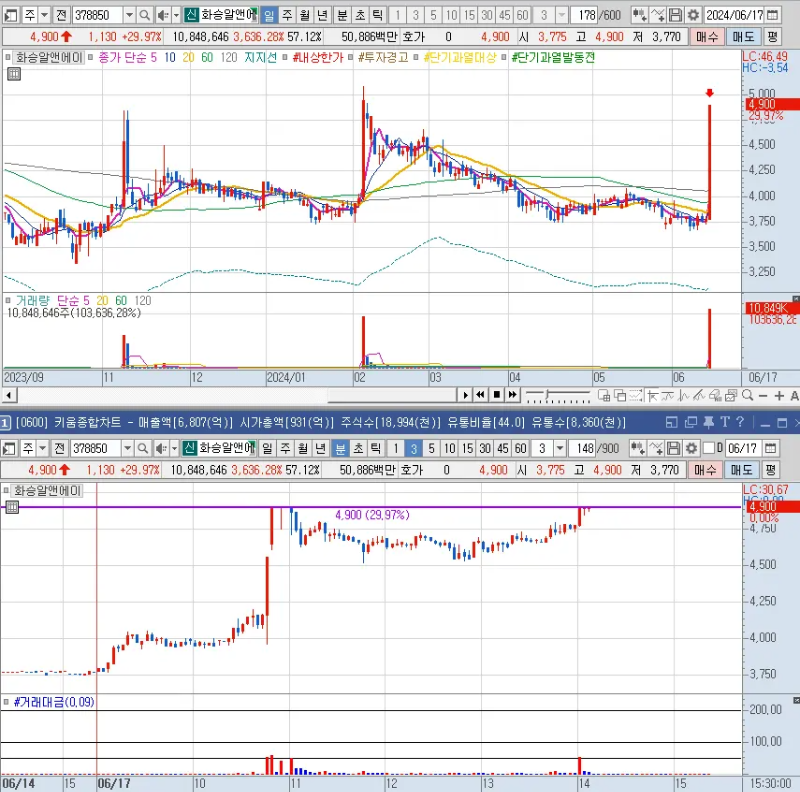Screen dimensions: 800x792
Task: Select the 분 minute tab in bottom chart
Action: coord(340,449)
